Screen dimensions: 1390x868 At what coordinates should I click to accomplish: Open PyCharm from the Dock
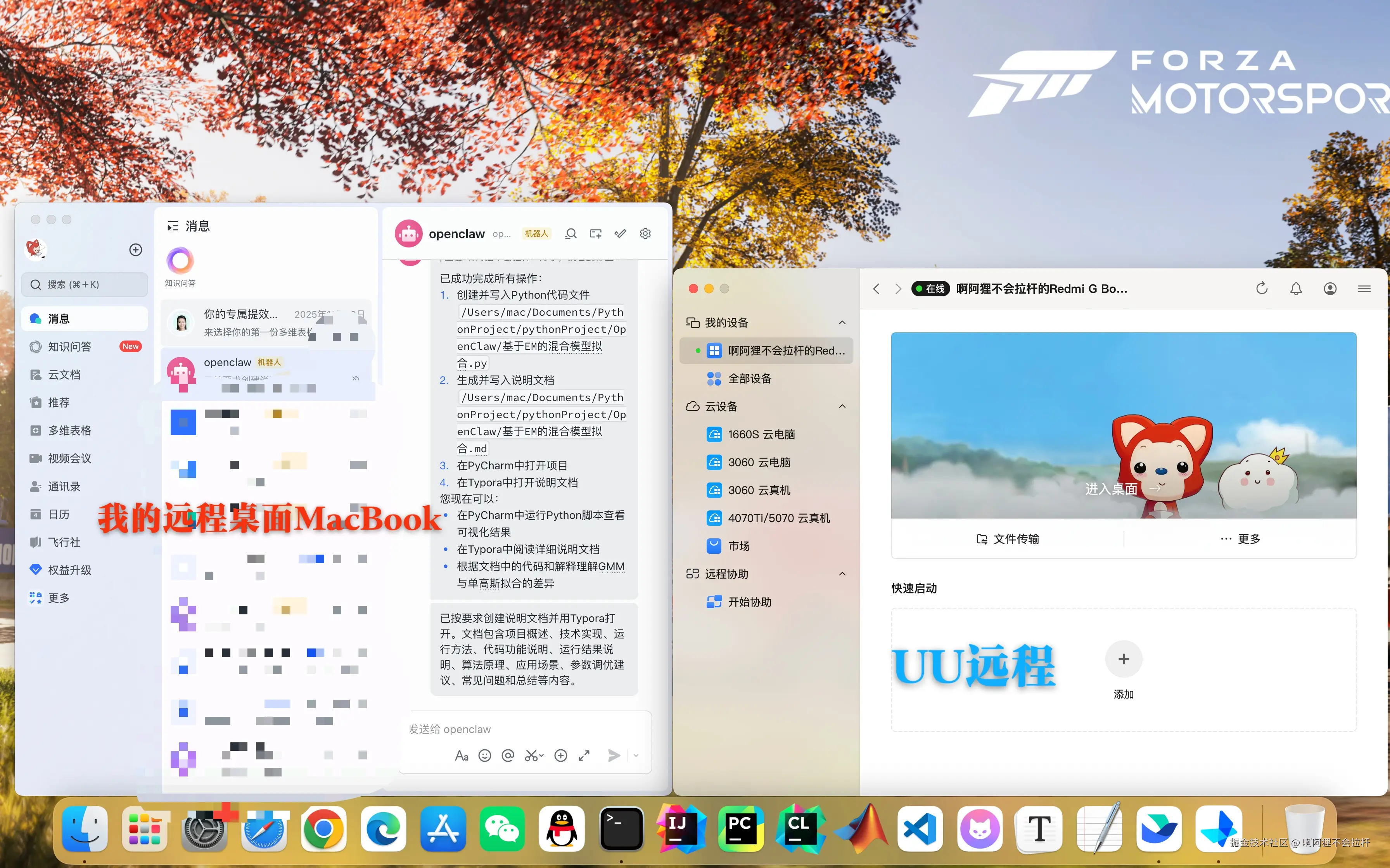740,828
